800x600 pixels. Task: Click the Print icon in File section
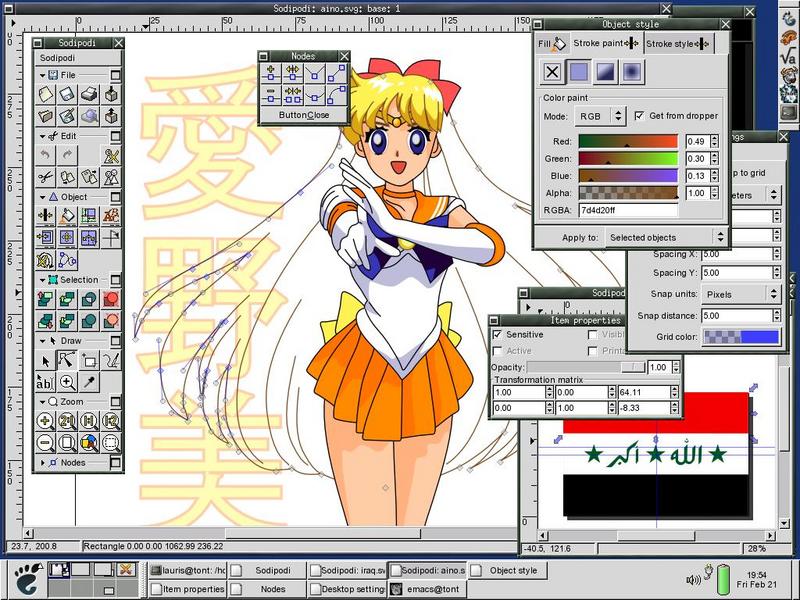click(89, 94)
